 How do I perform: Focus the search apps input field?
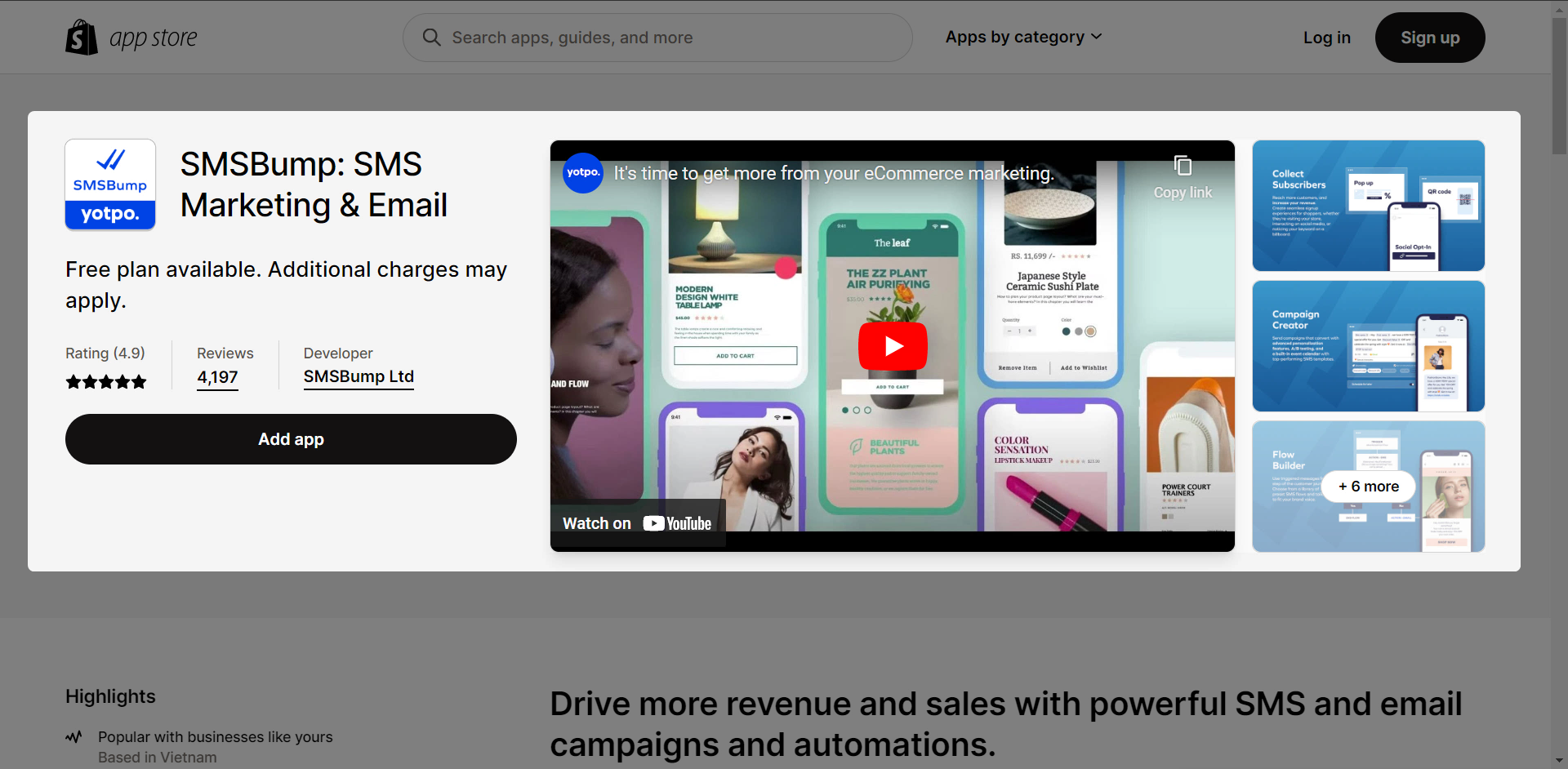tap(657, 38)
